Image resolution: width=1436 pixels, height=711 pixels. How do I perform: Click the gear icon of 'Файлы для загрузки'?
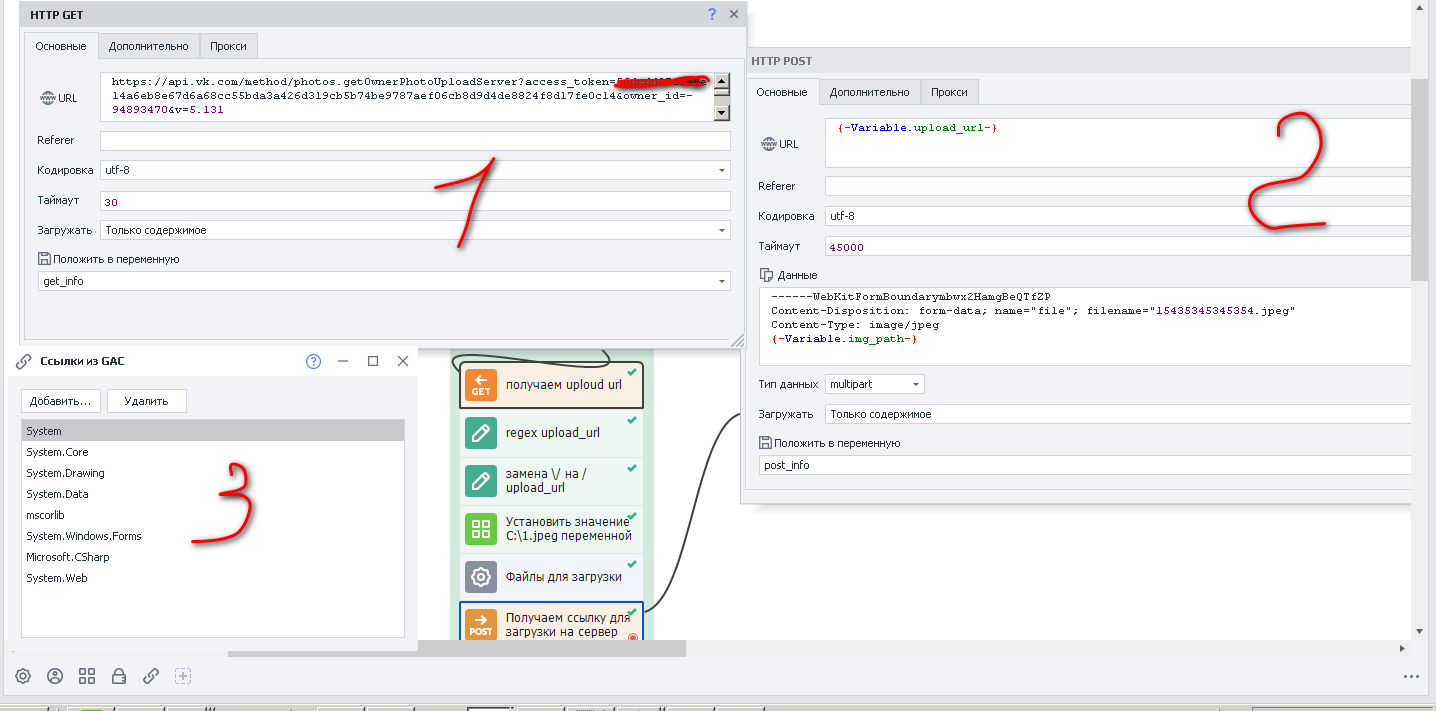(481, 577)
